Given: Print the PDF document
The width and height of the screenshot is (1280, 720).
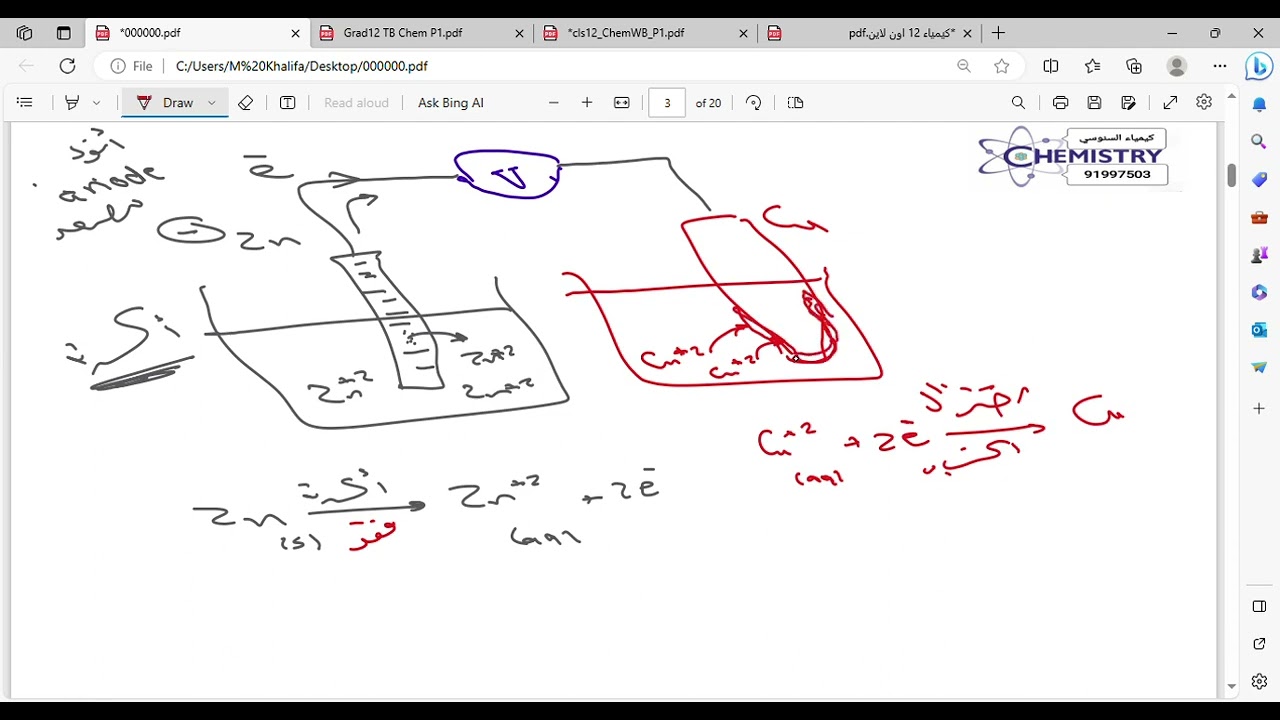Looking at the screenshot, I should (1060, 103).
